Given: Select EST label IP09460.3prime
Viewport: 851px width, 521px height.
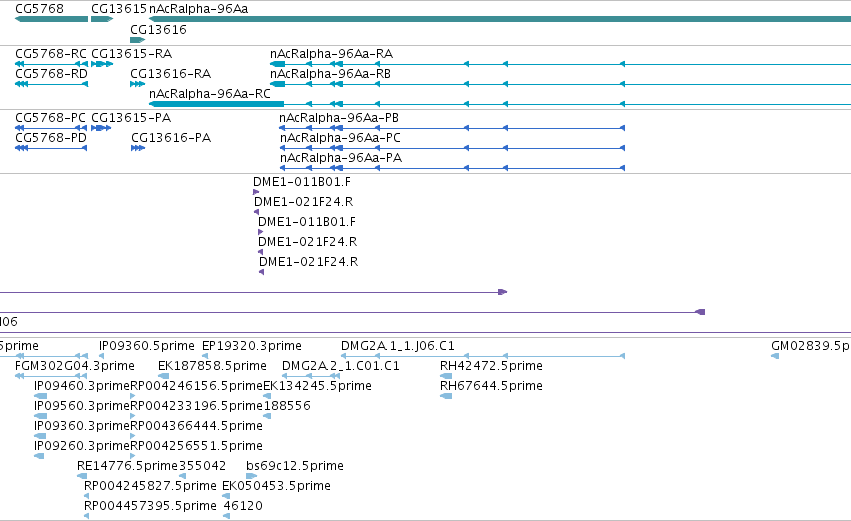Looking at the screenshot, I should click(82, 386).
